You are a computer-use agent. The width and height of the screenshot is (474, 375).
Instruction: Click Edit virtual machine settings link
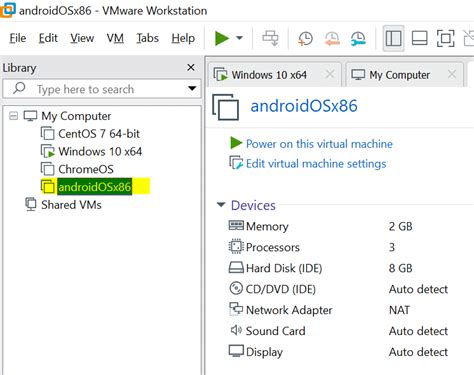(x=316, y=164)
